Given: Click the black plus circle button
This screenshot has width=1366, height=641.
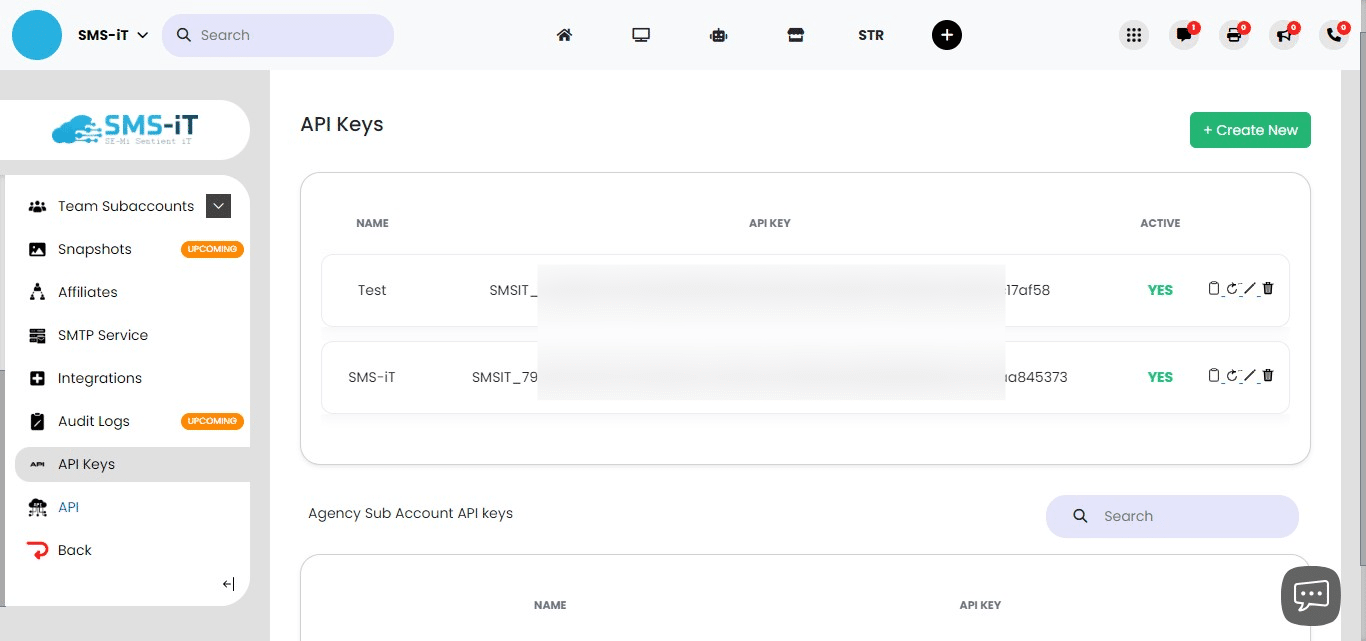Looking at the screenshot, I should tap(947, 35).
